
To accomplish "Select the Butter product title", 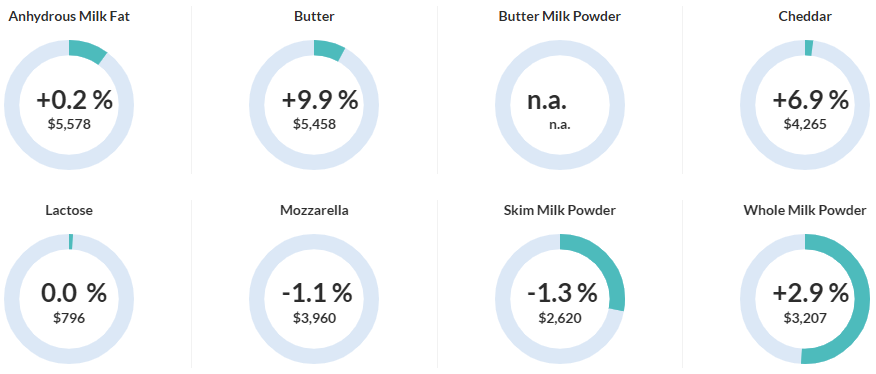I will coord(315,16).
